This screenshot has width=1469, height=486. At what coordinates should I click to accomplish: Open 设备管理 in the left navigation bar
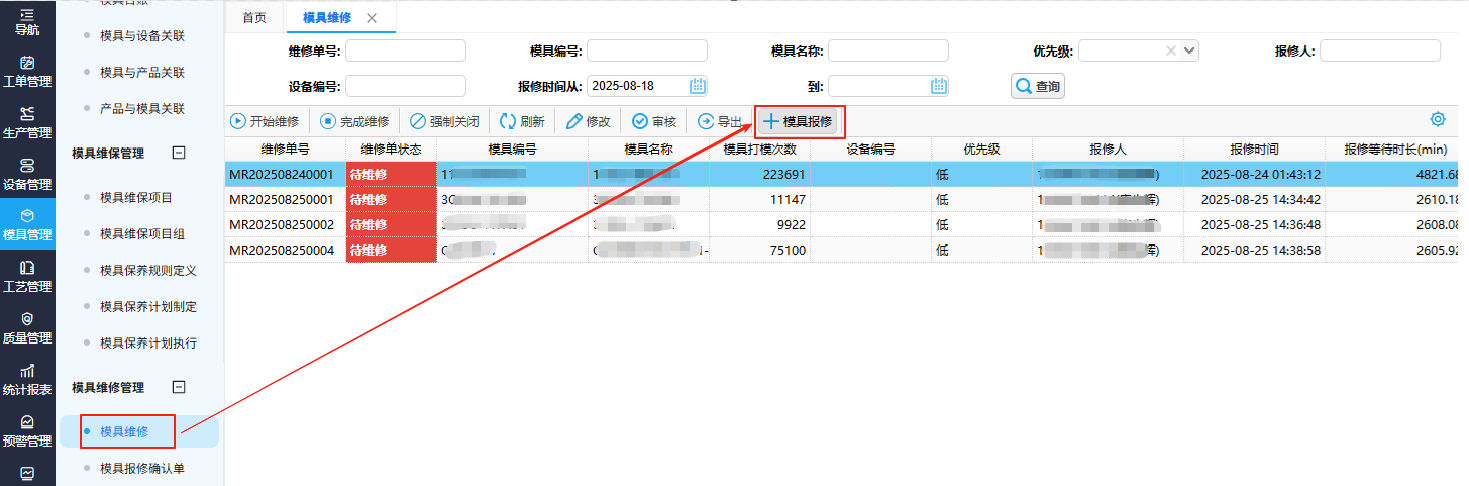[x=27, y=174]
